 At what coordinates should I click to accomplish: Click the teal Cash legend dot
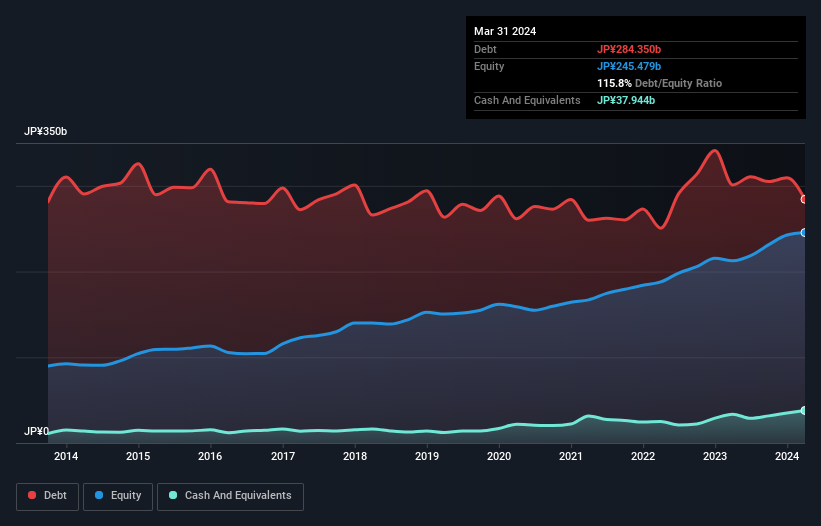[173, 495]
